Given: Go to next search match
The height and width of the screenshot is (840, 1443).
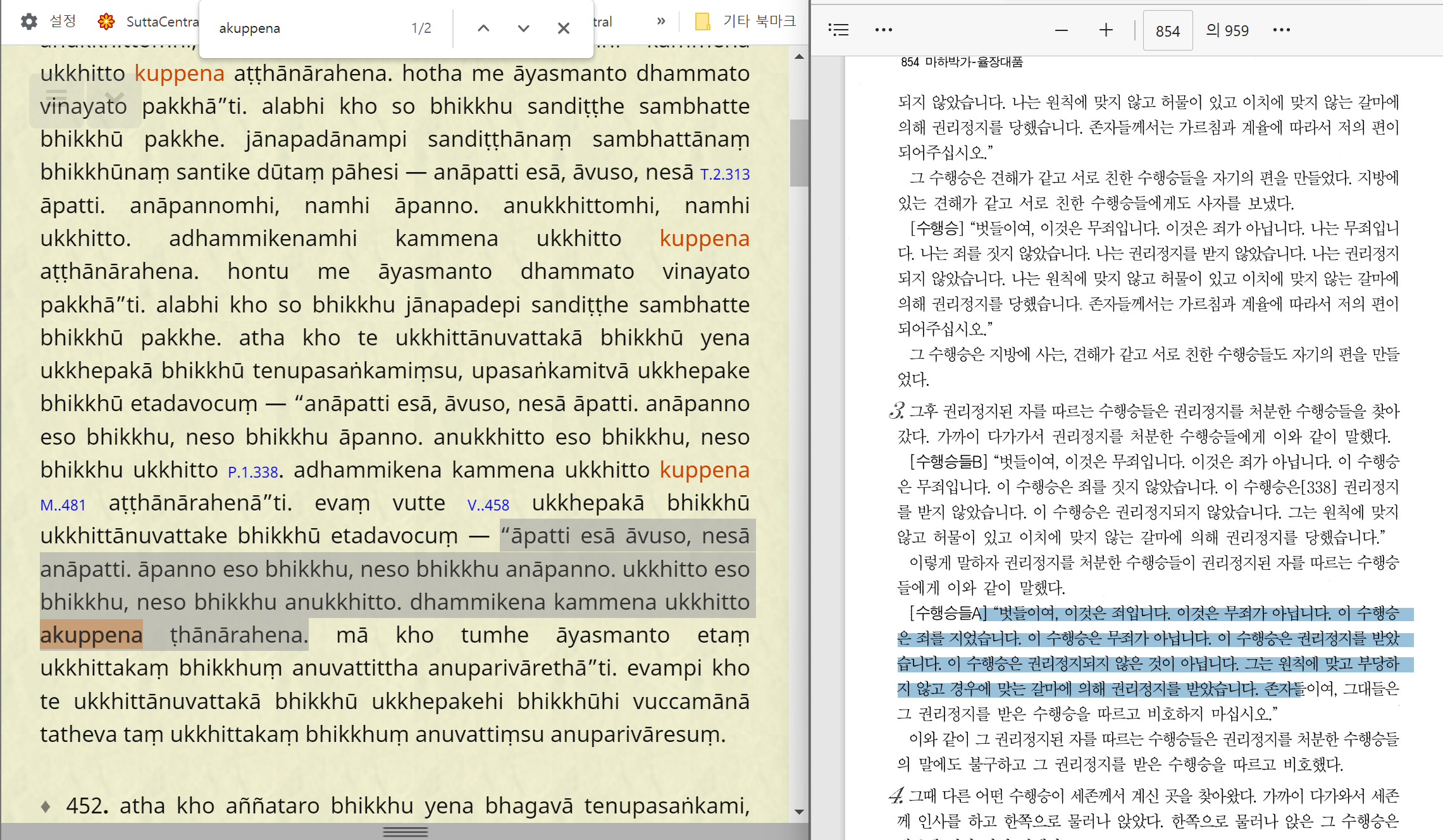Looking at the screenshot, I should 523,28.
